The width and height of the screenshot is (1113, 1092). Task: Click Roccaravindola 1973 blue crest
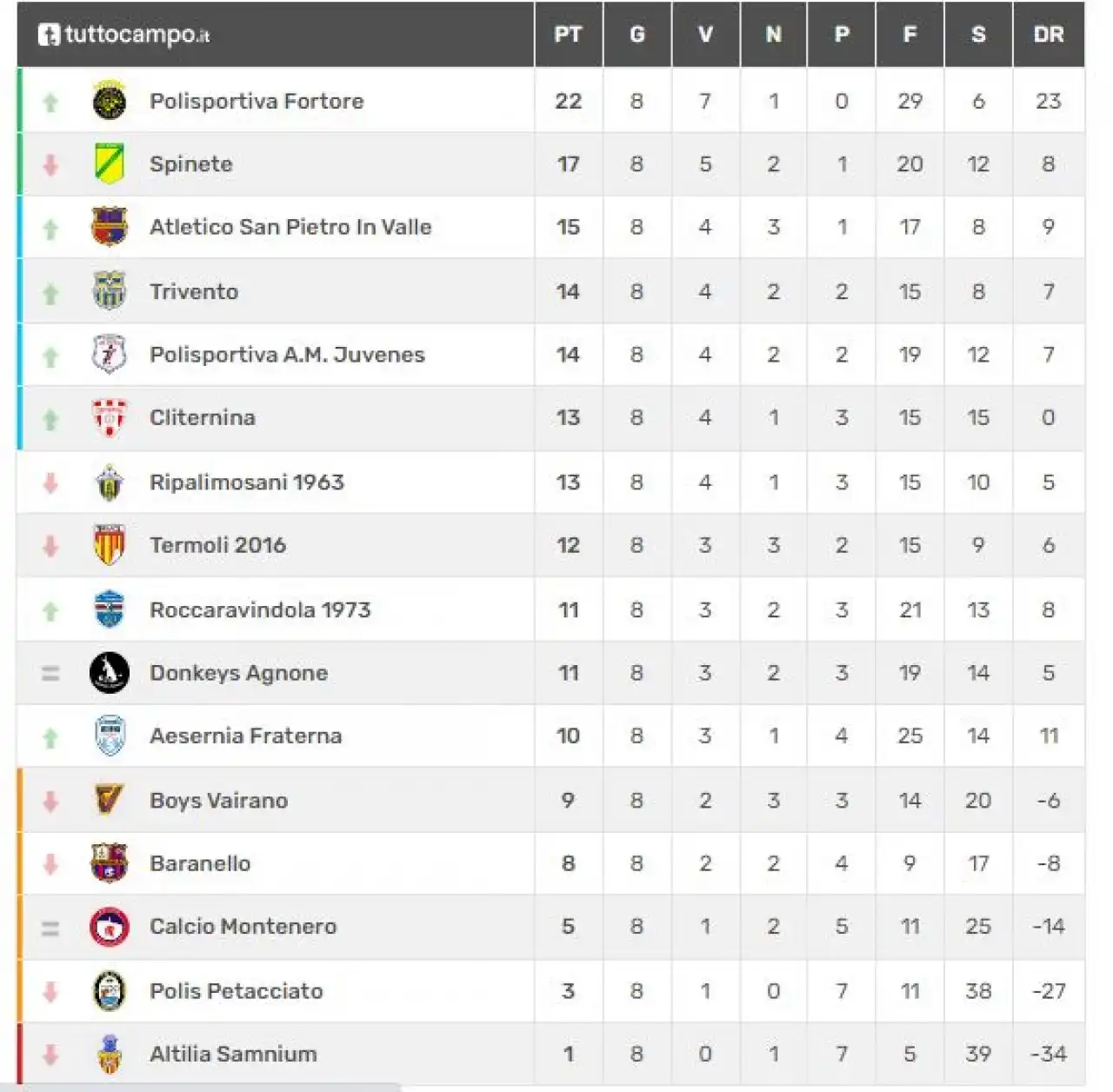[109, 609]
